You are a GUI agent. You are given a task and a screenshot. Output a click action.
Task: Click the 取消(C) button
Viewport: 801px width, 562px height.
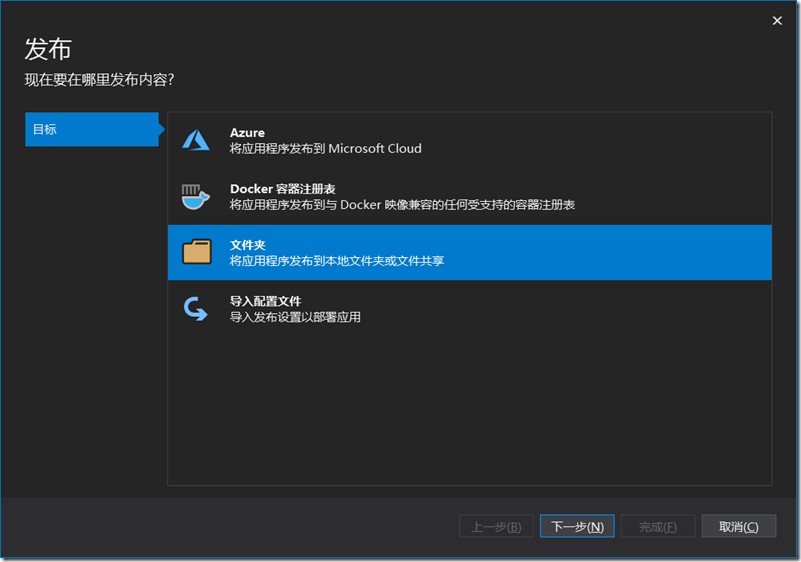click(739, 526)
